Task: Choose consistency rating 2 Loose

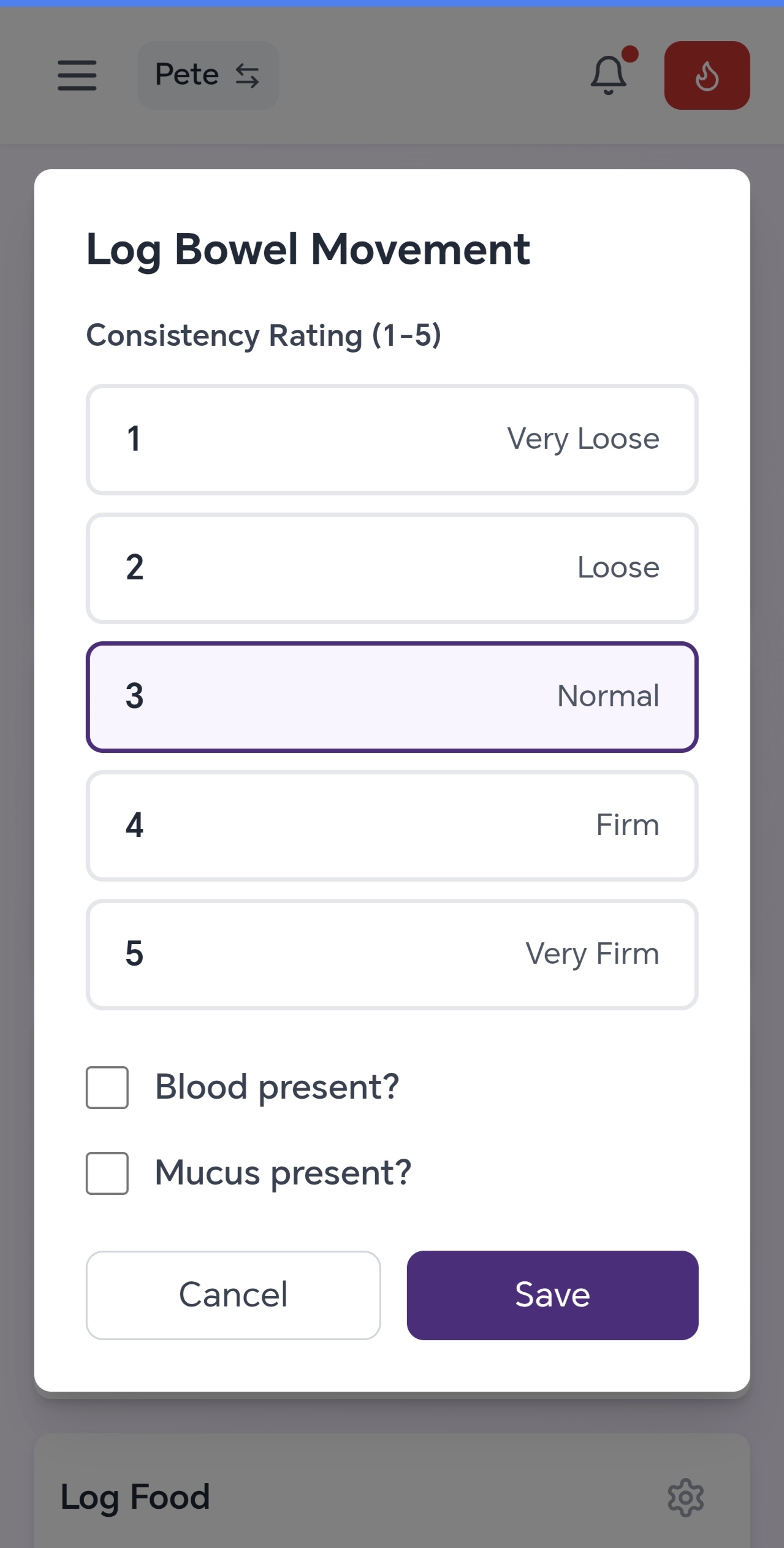Action: [392, 568]
